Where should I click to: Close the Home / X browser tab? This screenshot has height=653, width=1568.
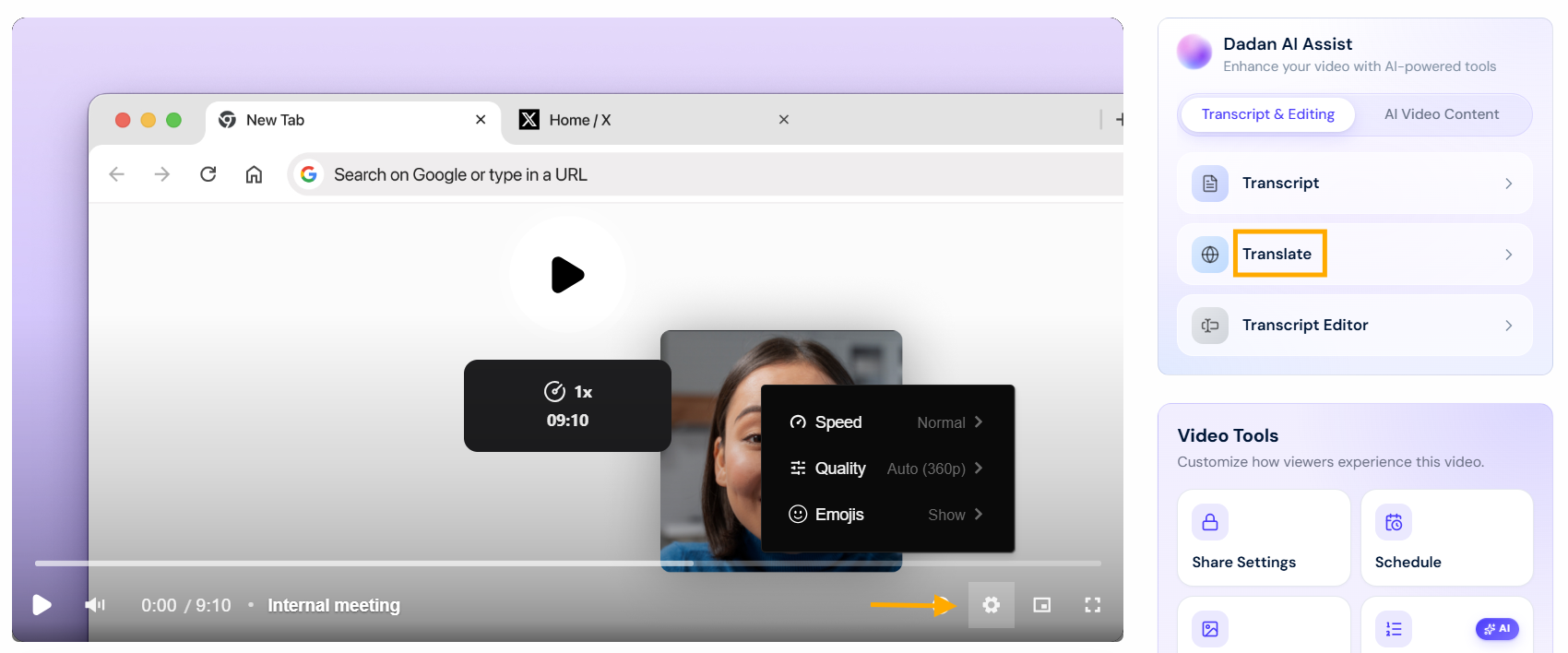tap(784, 120)
